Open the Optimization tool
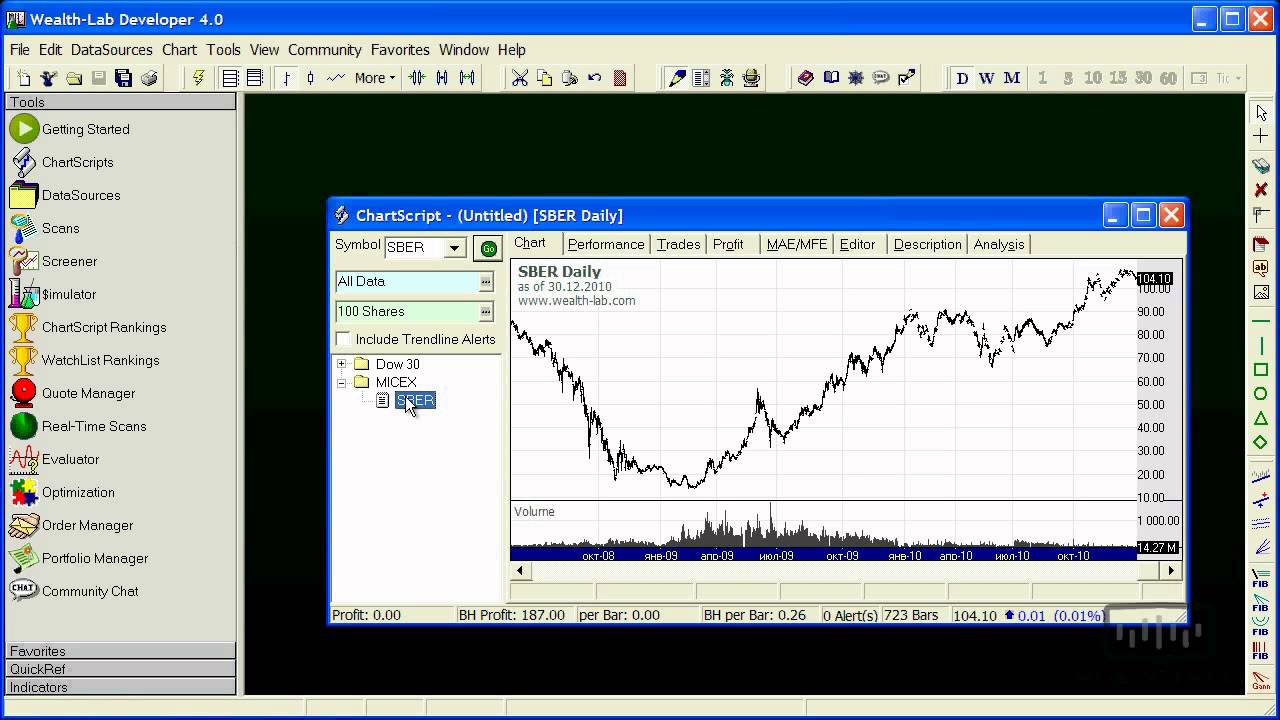1280x720 pixels. 62,492
